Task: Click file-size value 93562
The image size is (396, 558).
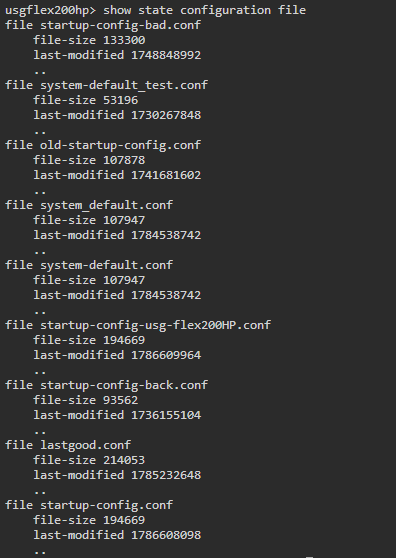Action: pyautogui.click(x=121, y=400)
